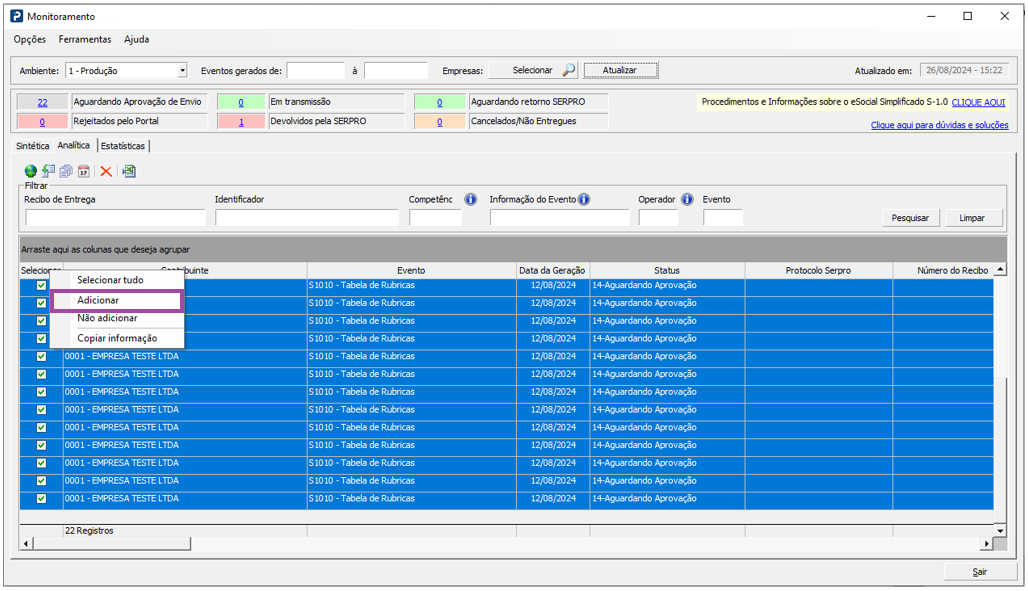Click the Evento column header
Screen dimensions: 1028x591
[411, 270]
